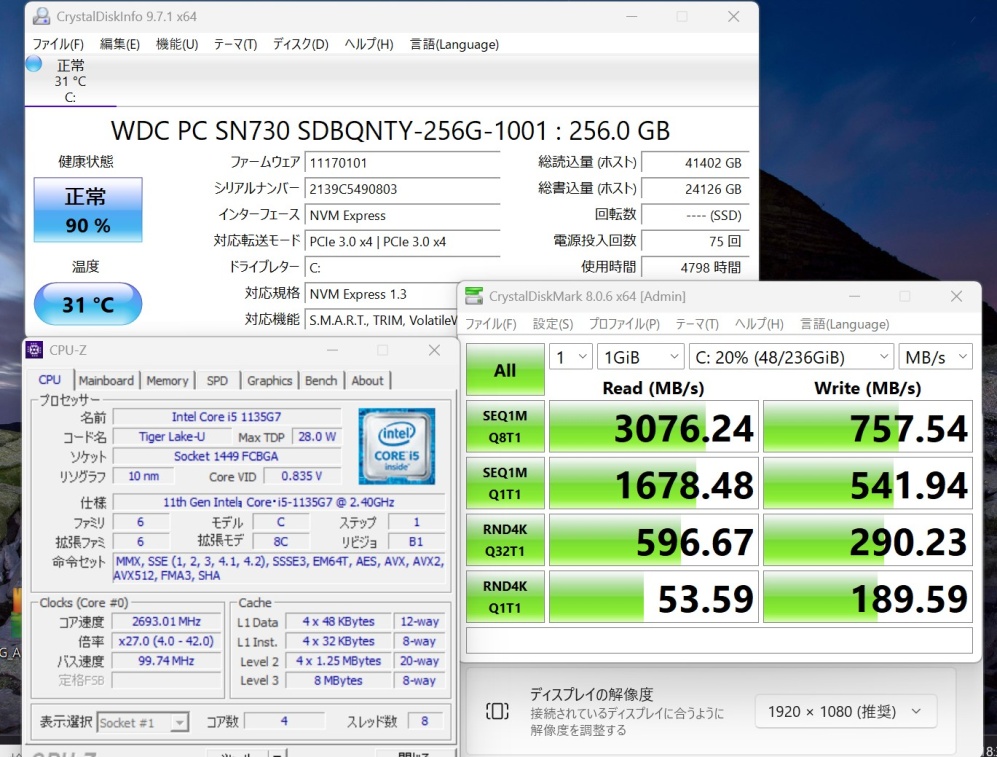Click the 53.59 random read result
Viewport: 997px width, 757px height.
654,596
